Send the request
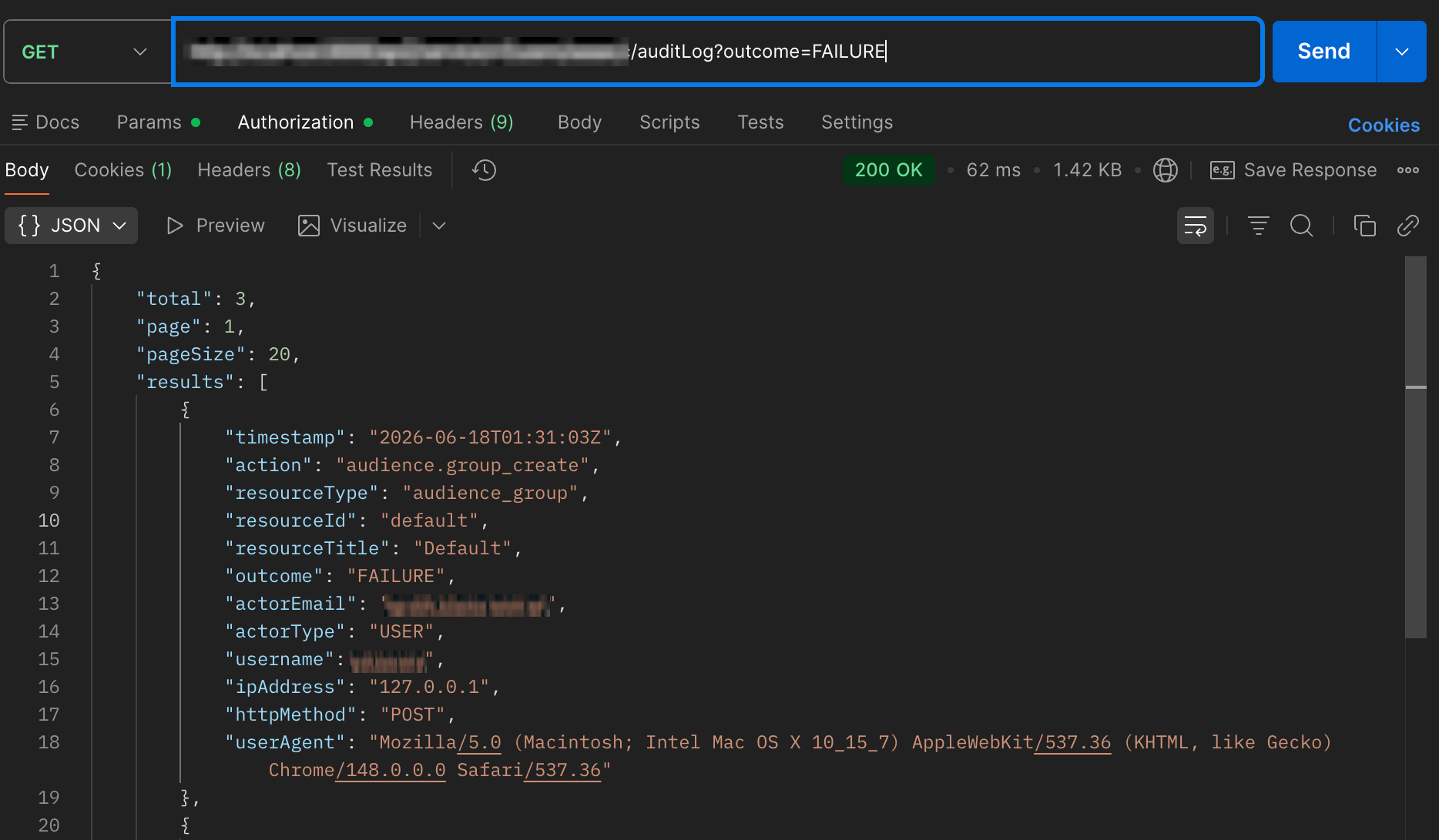This screenshot has width=1439, height=840. tap(1323, 52)
